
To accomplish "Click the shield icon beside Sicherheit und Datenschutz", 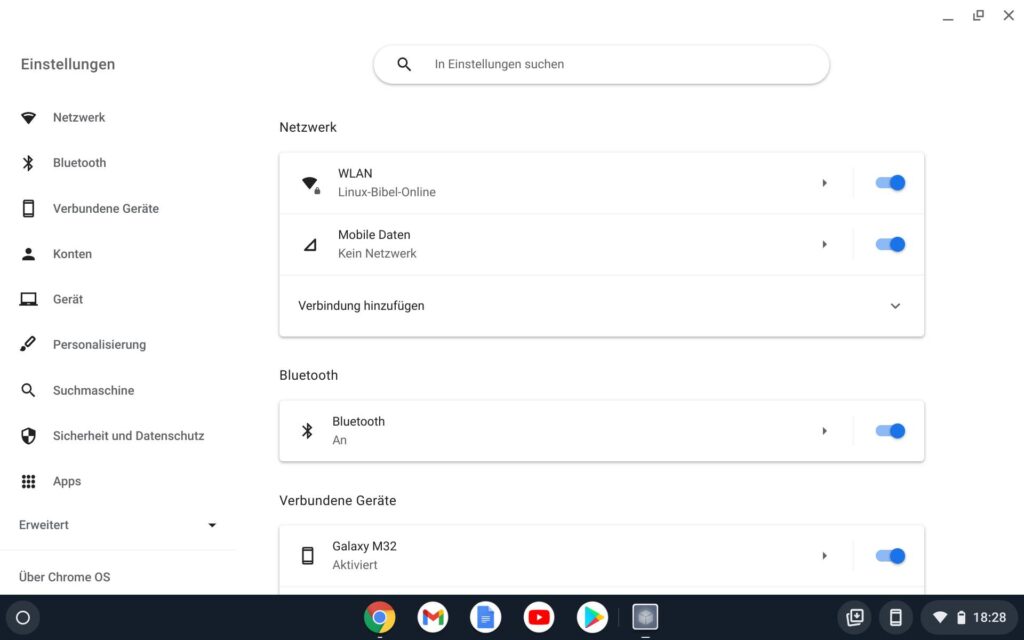I will coord(28,436).
